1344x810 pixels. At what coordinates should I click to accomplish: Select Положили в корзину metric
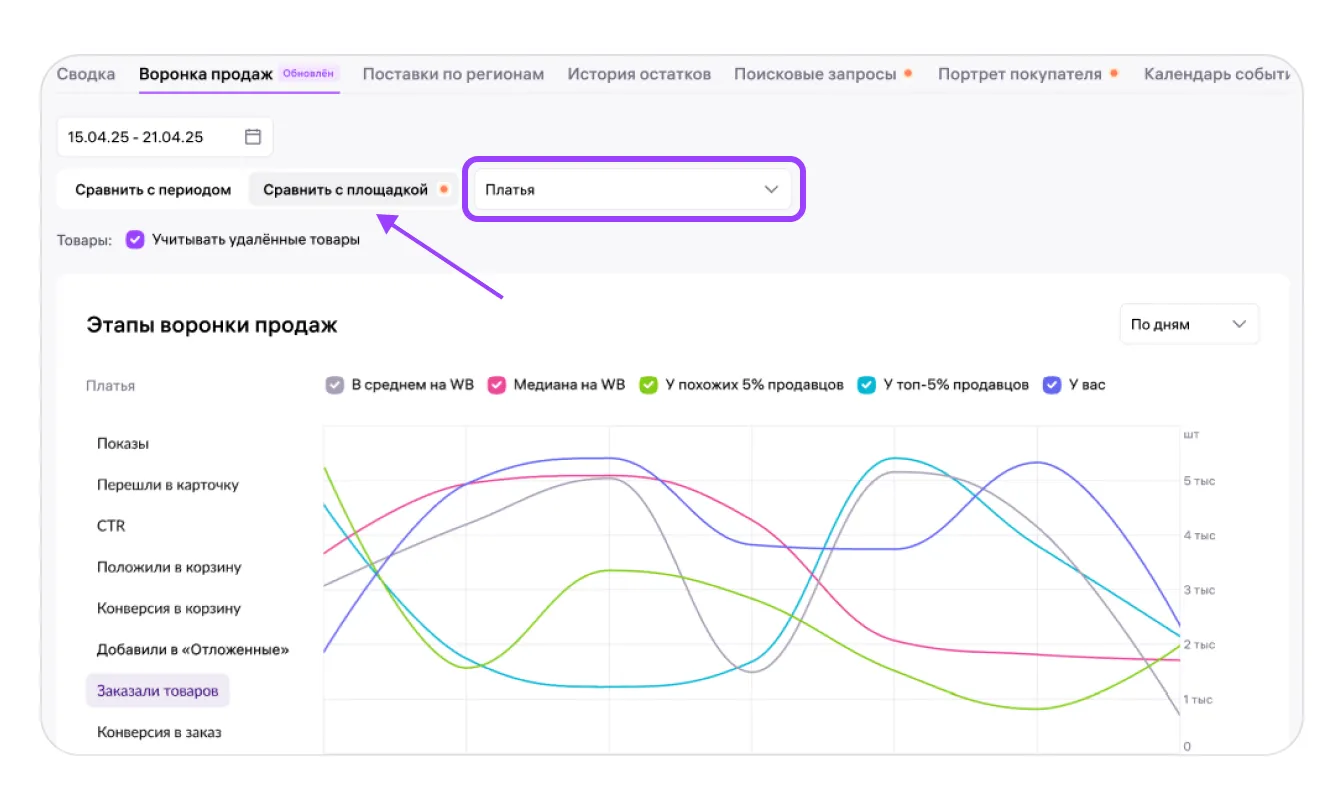169,567
